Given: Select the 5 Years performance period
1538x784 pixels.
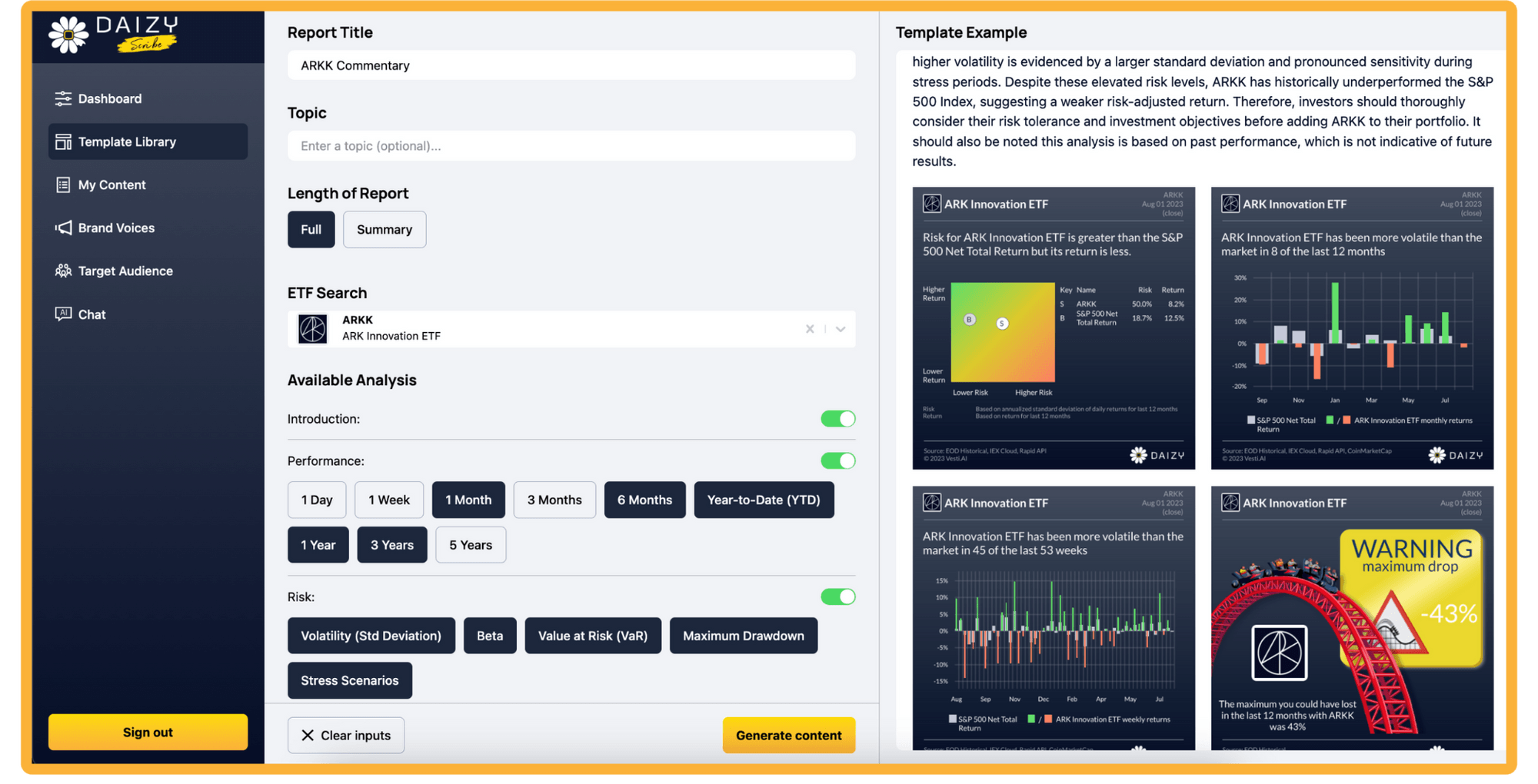Looking at the screenshot, I should pyautogui.click(x=471, y=545).
